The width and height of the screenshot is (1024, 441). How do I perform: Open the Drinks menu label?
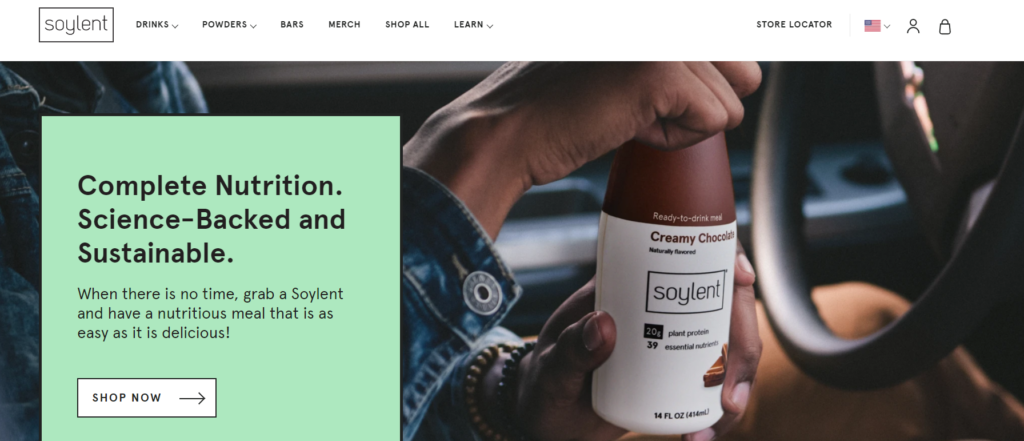152,25
